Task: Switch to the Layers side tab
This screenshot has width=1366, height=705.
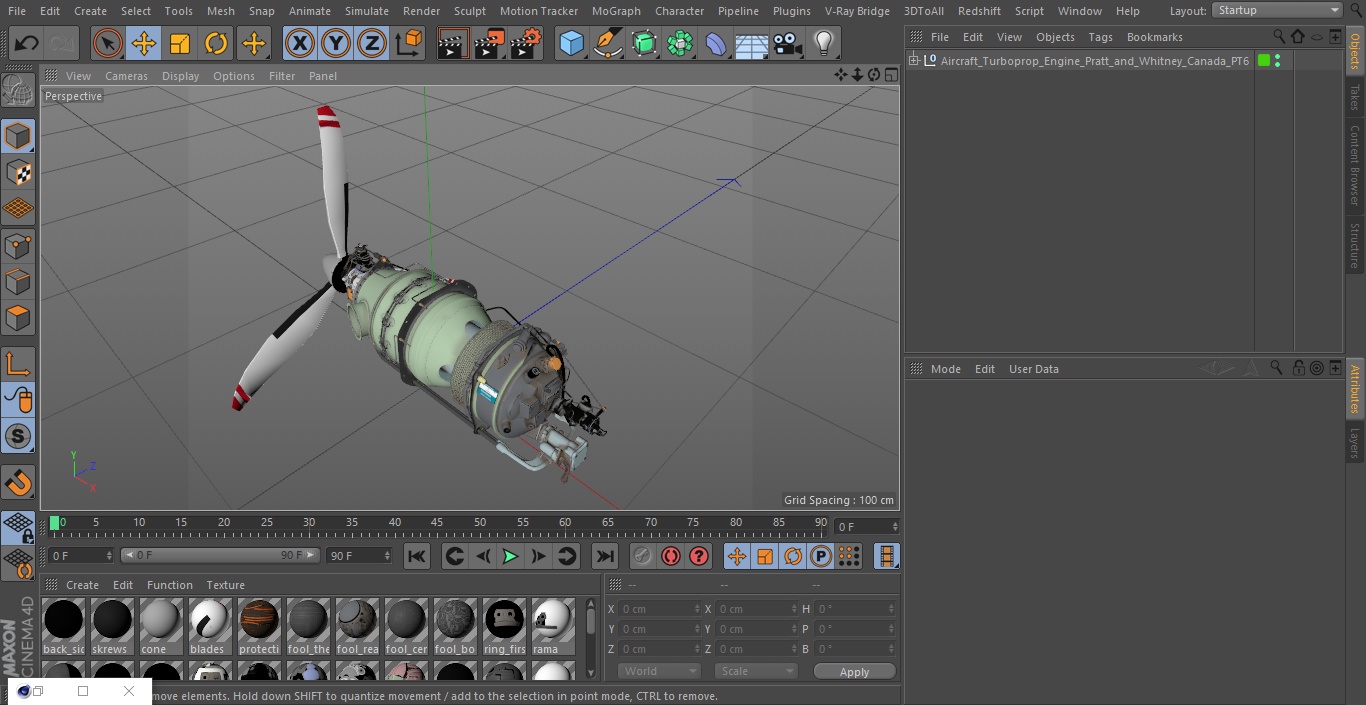Action: 1356,442
